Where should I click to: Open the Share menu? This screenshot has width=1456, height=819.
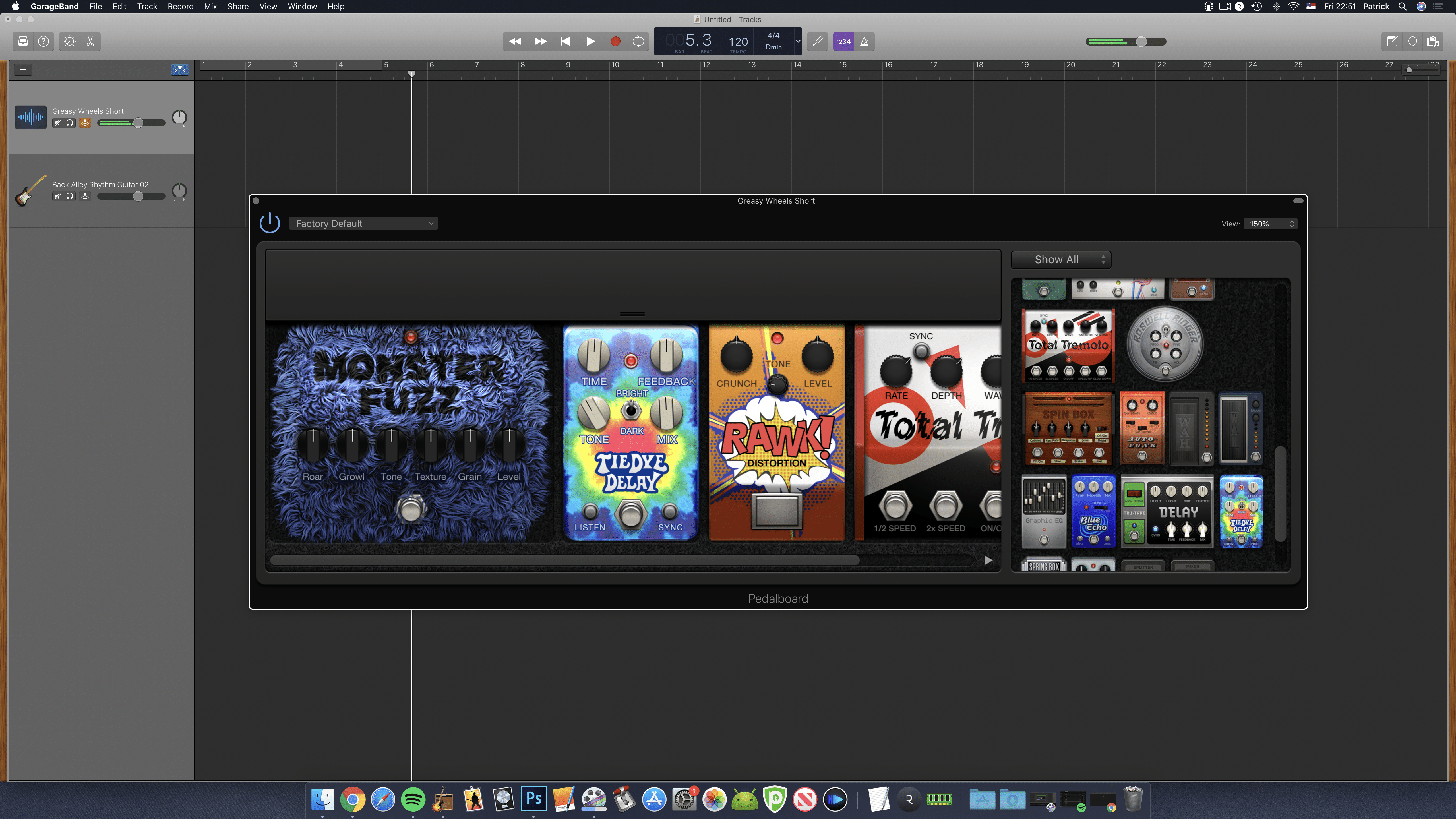click(238, 6)
